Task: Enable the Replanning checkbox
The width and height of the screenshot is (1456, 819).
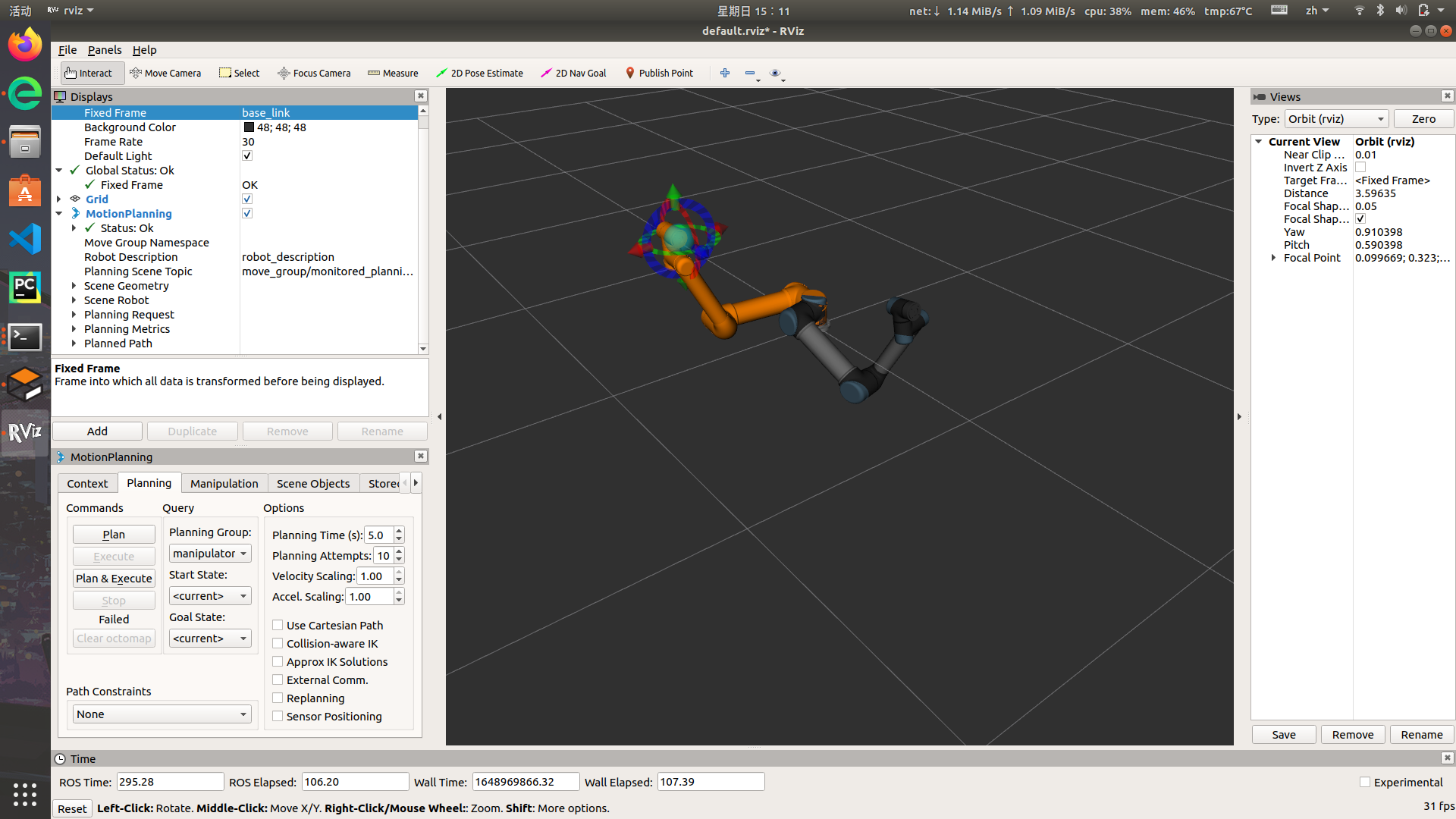Action: point(278,698)
